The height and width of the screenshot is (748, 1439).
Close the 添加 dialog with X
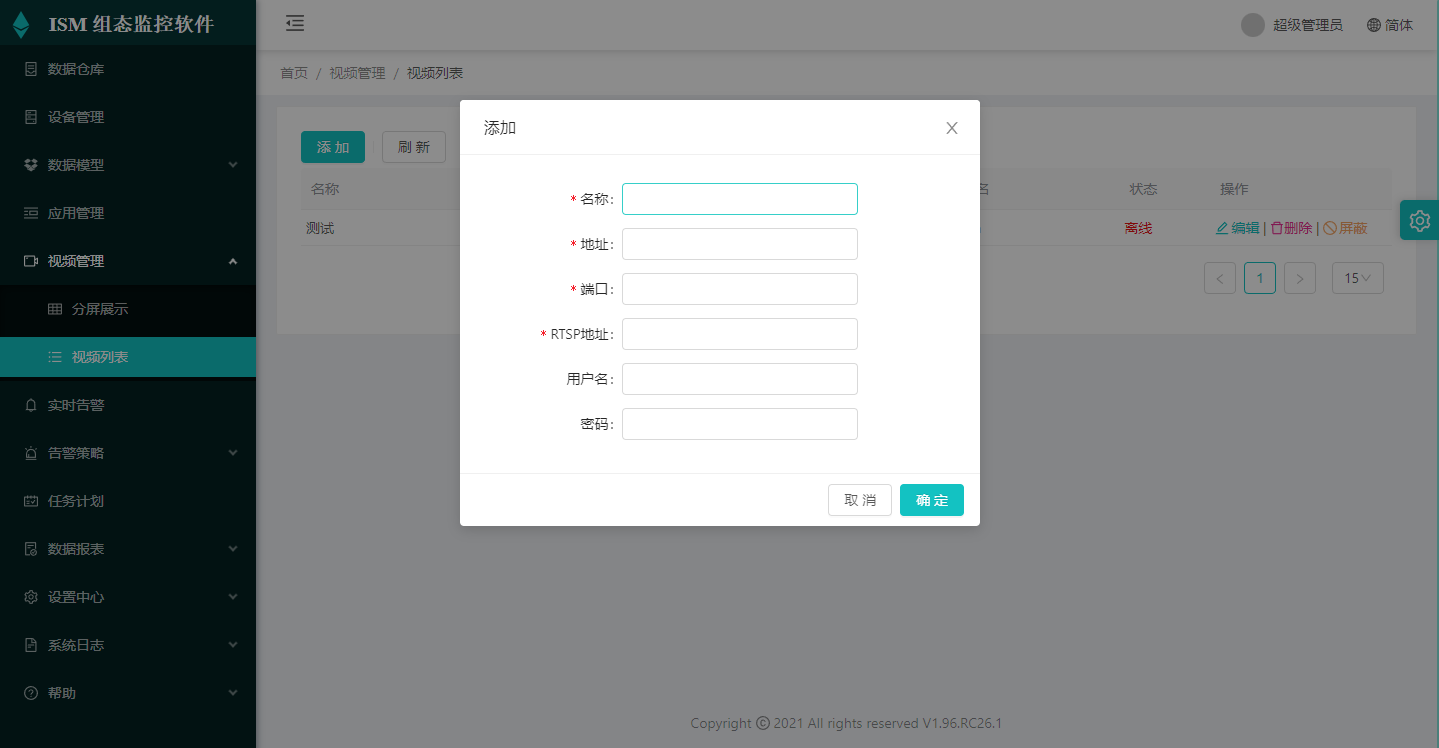click(x=952, y=128)
